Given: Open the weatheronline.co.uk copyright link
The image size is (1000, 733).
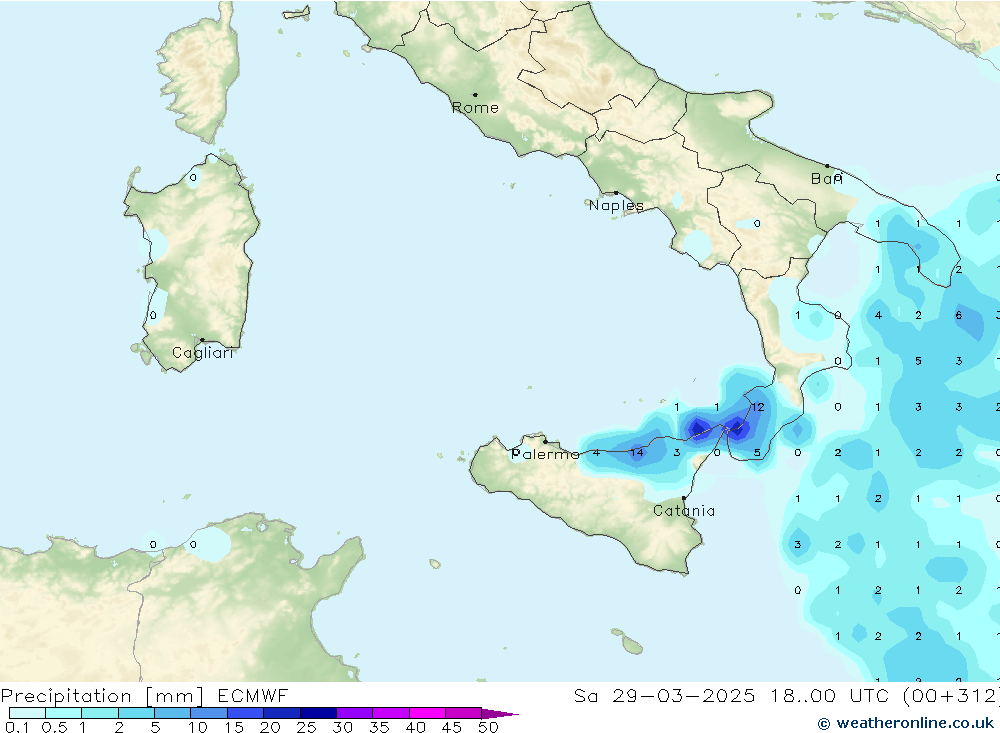Looking at the screenshot, I should 906,723.
